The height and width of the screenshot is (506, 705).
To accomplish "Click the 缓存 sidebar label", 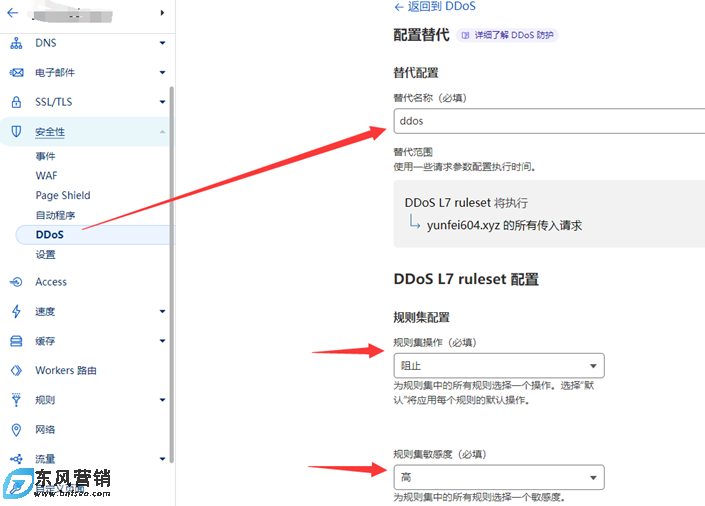I will [45, 341].
